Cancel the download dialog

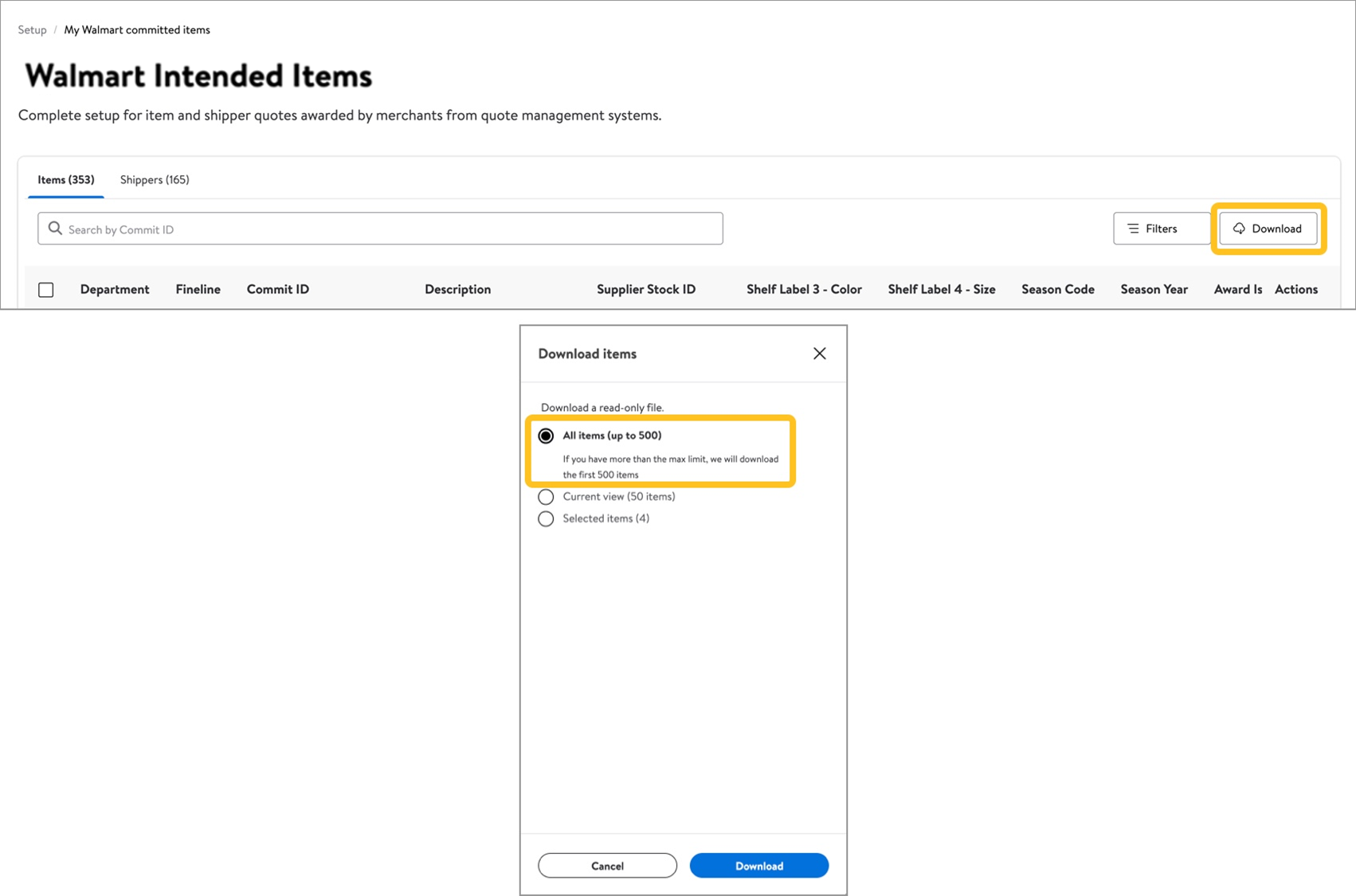pos(607,866)
